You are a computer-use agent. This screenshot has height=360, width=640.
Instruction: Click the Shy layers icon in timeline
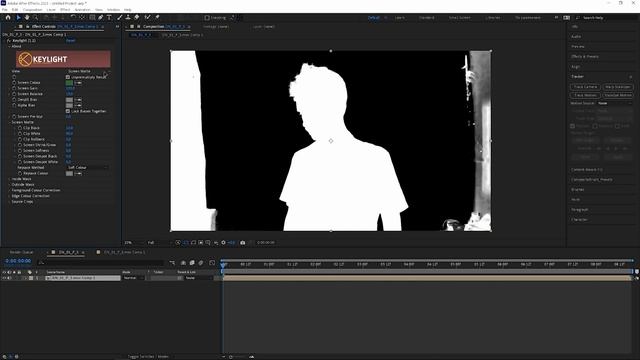[183, 263]
